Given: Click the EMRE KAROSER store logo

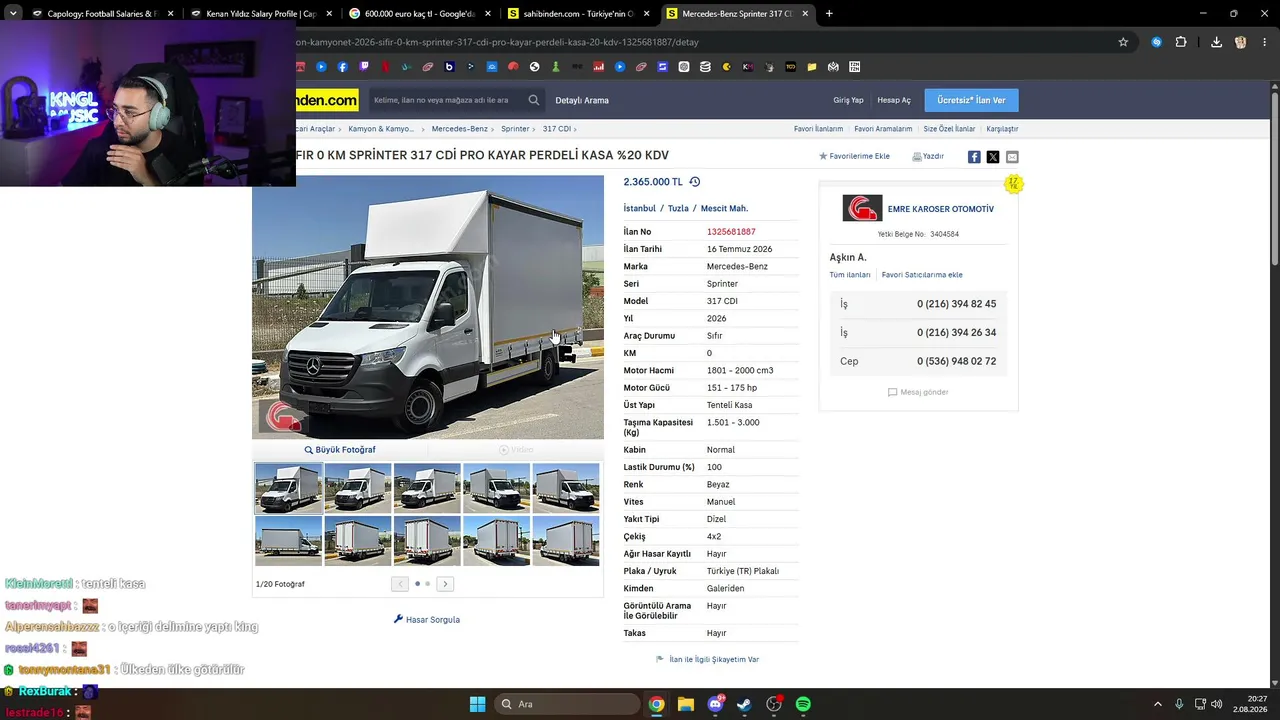Looking at the screenshot, I should (x=862, y=208).
